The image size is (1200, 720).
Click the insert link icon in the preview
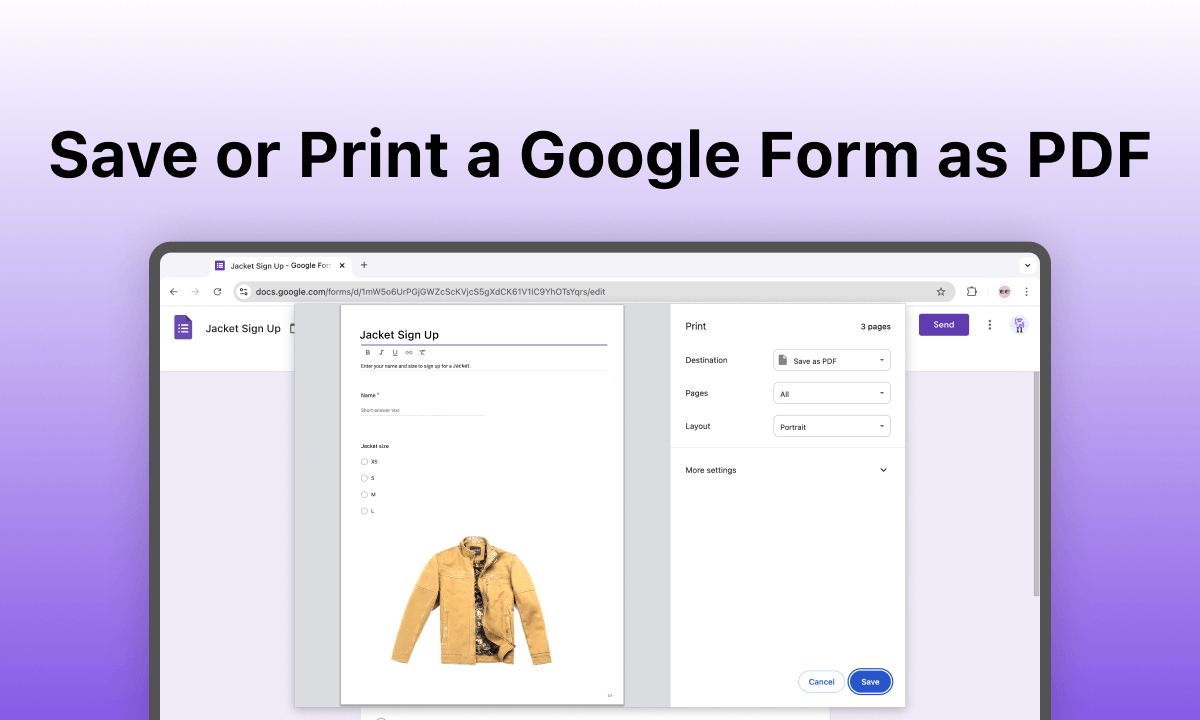pyautogui.click(x=408, y=353)
